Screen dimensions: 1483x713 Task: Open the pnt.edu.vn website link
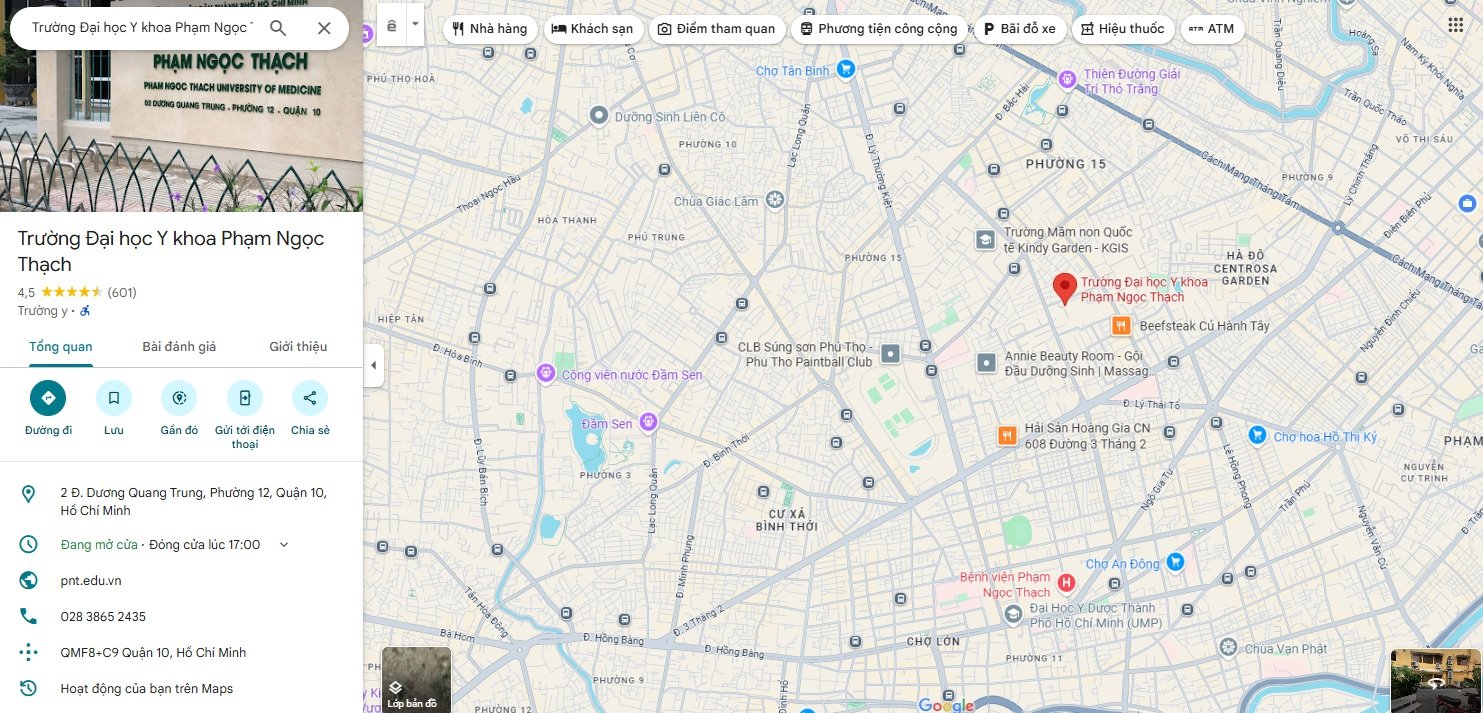coord(91,581)
